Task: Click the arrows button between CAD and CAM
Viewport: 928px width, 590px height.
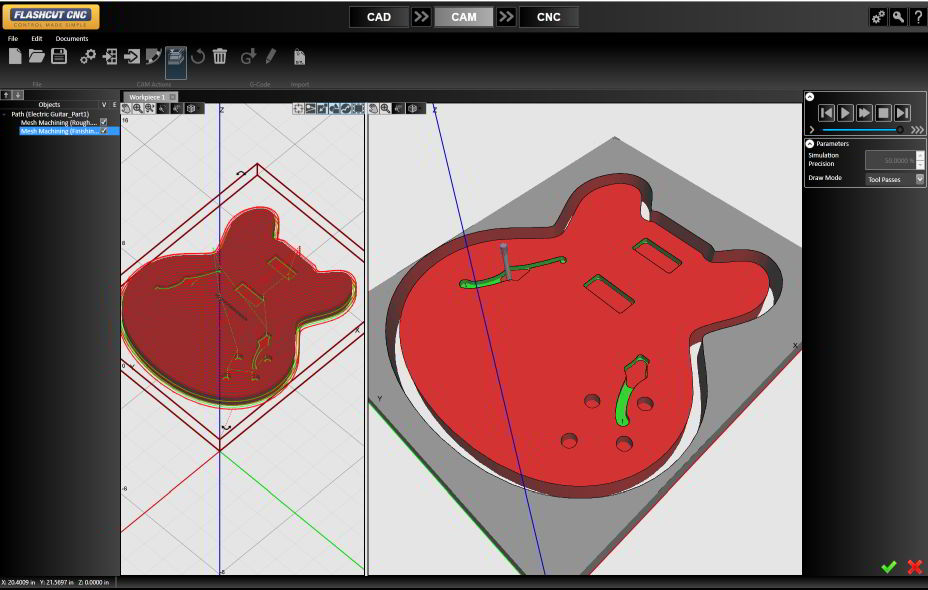Action: [x=421, y=17]
